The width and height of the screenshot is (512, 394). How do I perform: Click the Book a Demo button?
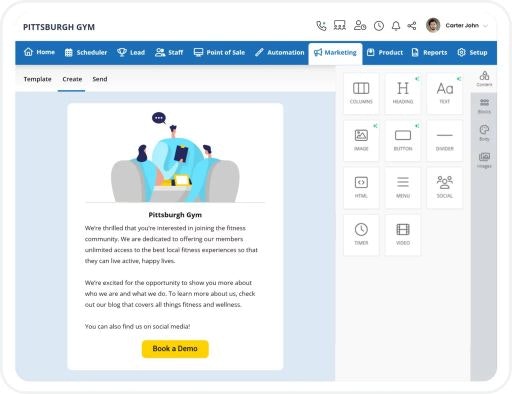tap(175, 349)
